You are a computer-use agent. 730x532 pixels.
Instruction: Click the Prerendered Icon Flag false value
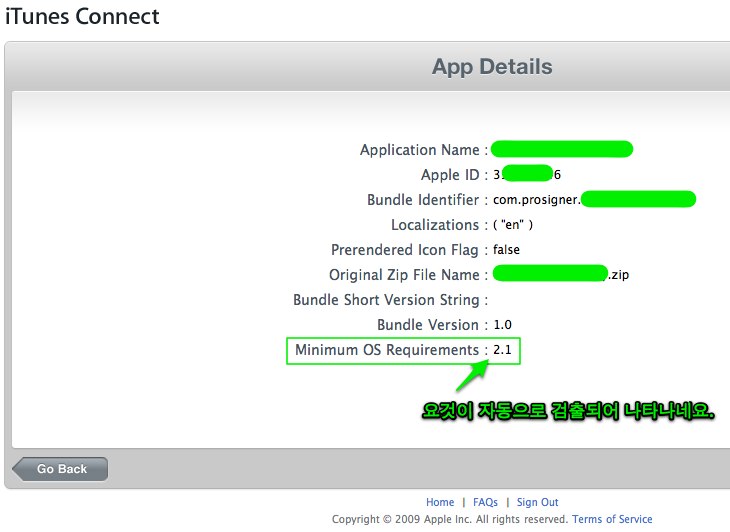(507, 249)
